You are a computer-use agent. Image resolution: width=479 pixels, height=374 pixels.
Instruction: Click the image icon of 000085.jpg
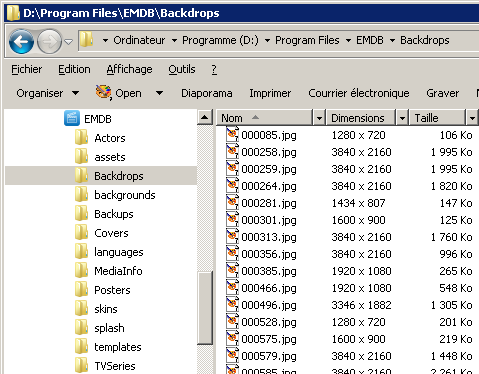(x=232, y=135)
